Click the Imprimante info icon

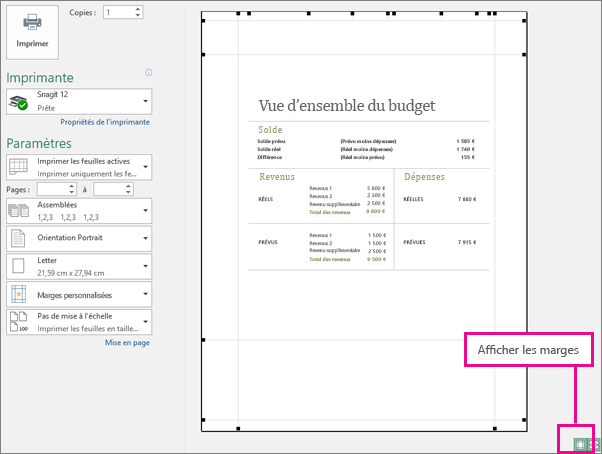(x=149, y=73)
